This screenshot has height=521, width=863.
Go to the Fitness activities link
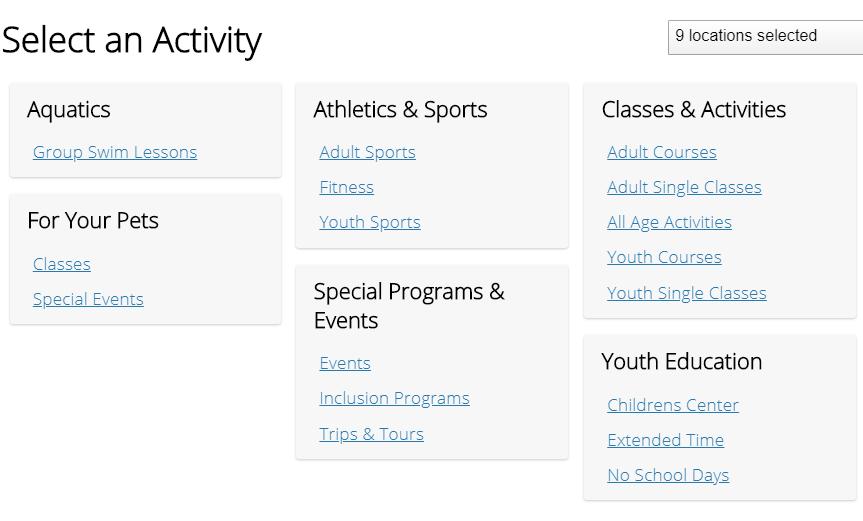347,187
